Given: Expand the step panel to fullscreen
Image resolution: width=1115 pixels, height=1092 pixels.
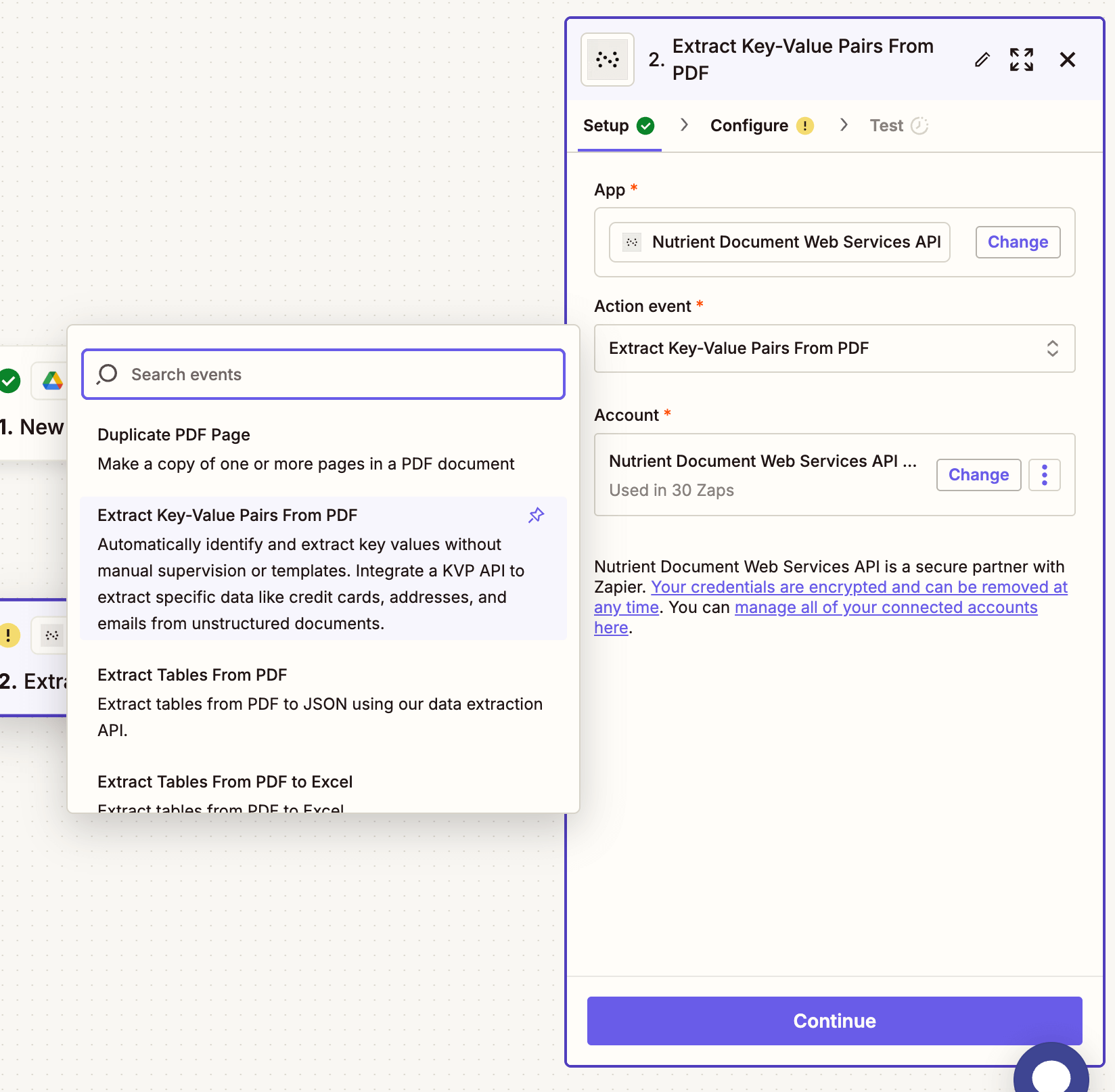Looking at the screenshot, I should (1022, 60).
